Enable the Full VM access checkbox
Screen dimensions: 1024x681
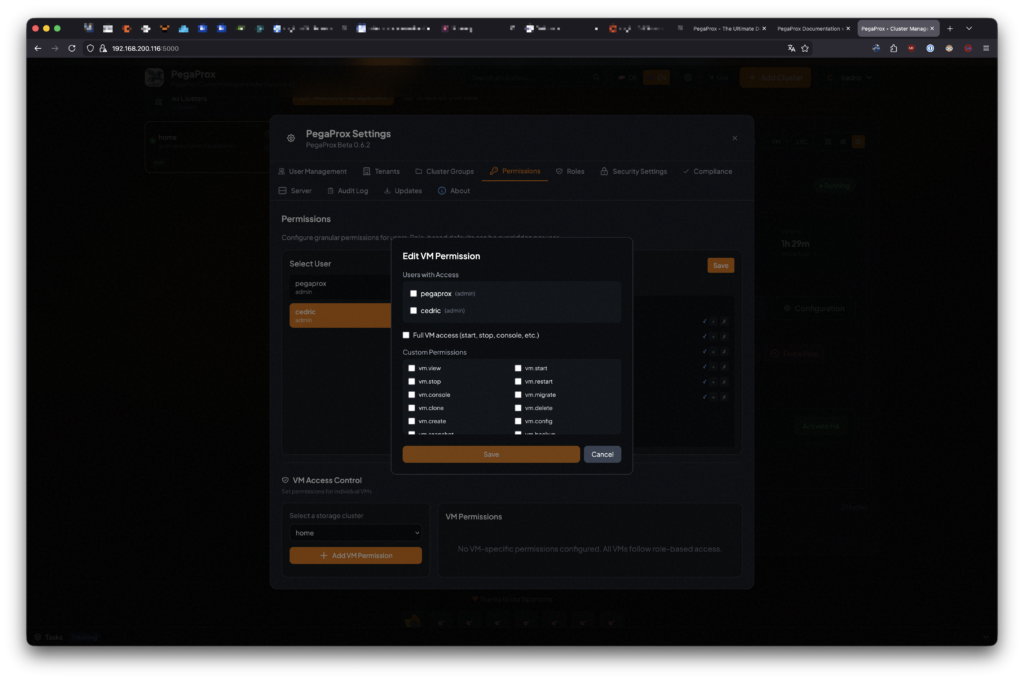[x=406, y=335]
